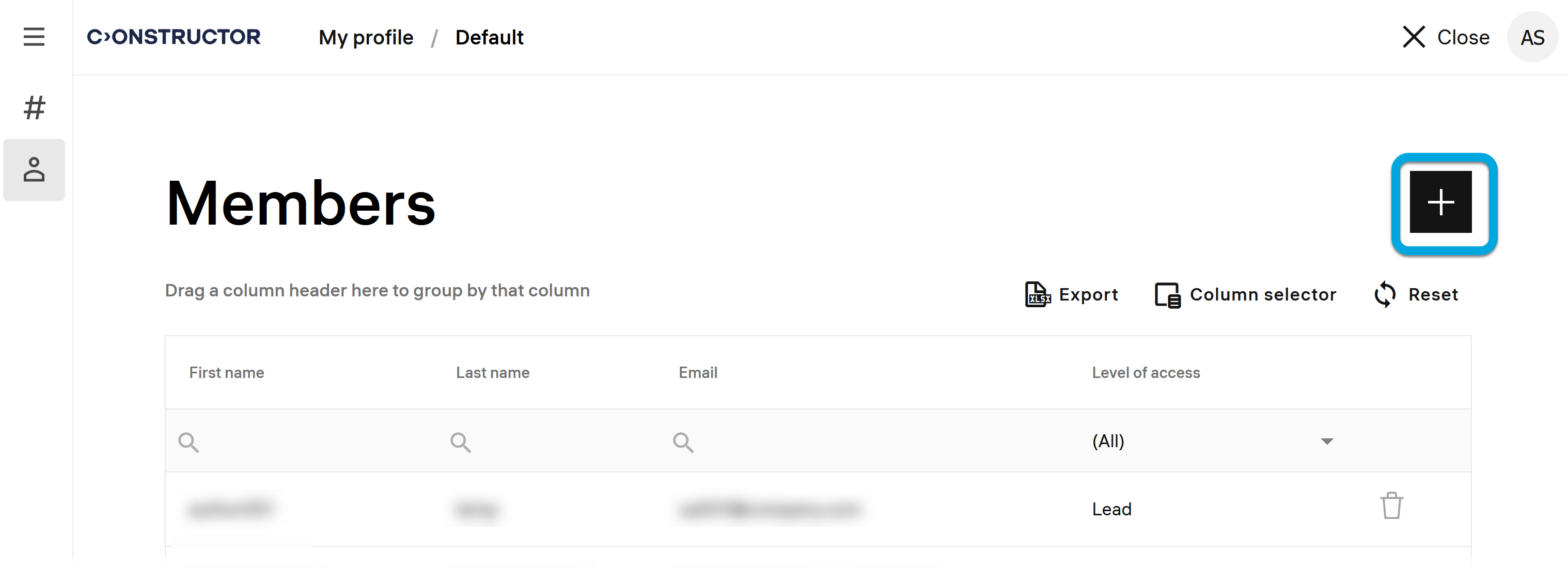This screenshot has height=568, width=1568.
Task: Sort by the Email column header
Action: click(698, 373)
